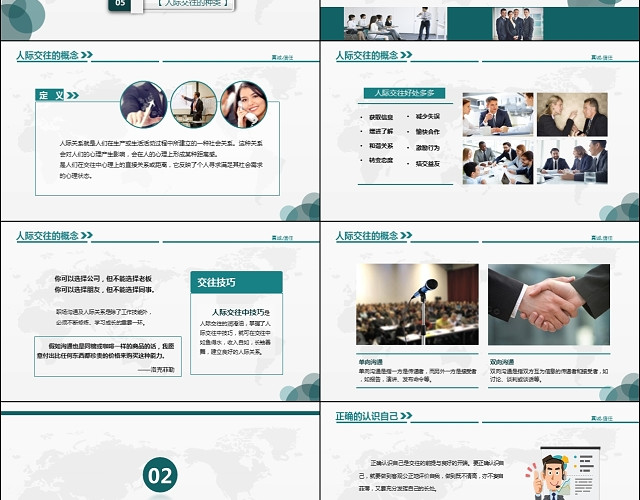This screenshot has height=500, width=640.
Task: Click the handshake photo
Action: [x=549, y=304]
